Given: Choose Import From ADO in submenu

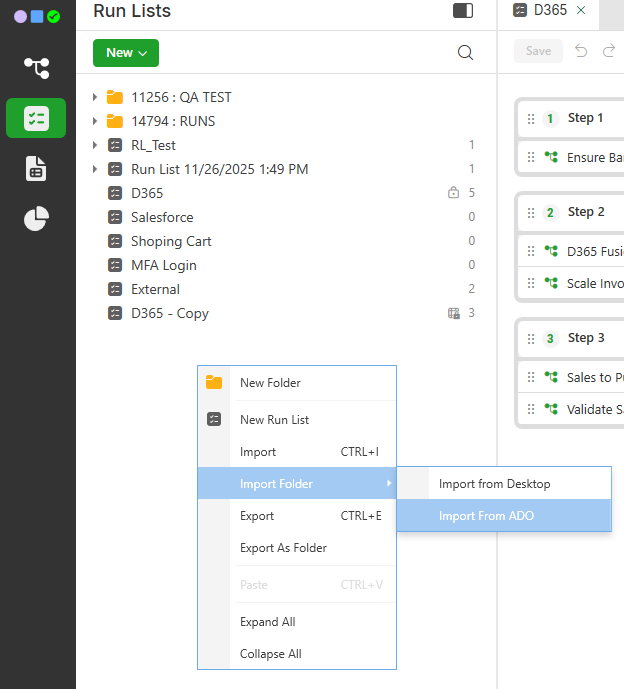Looking at the screenshot, I should [486, 516].
